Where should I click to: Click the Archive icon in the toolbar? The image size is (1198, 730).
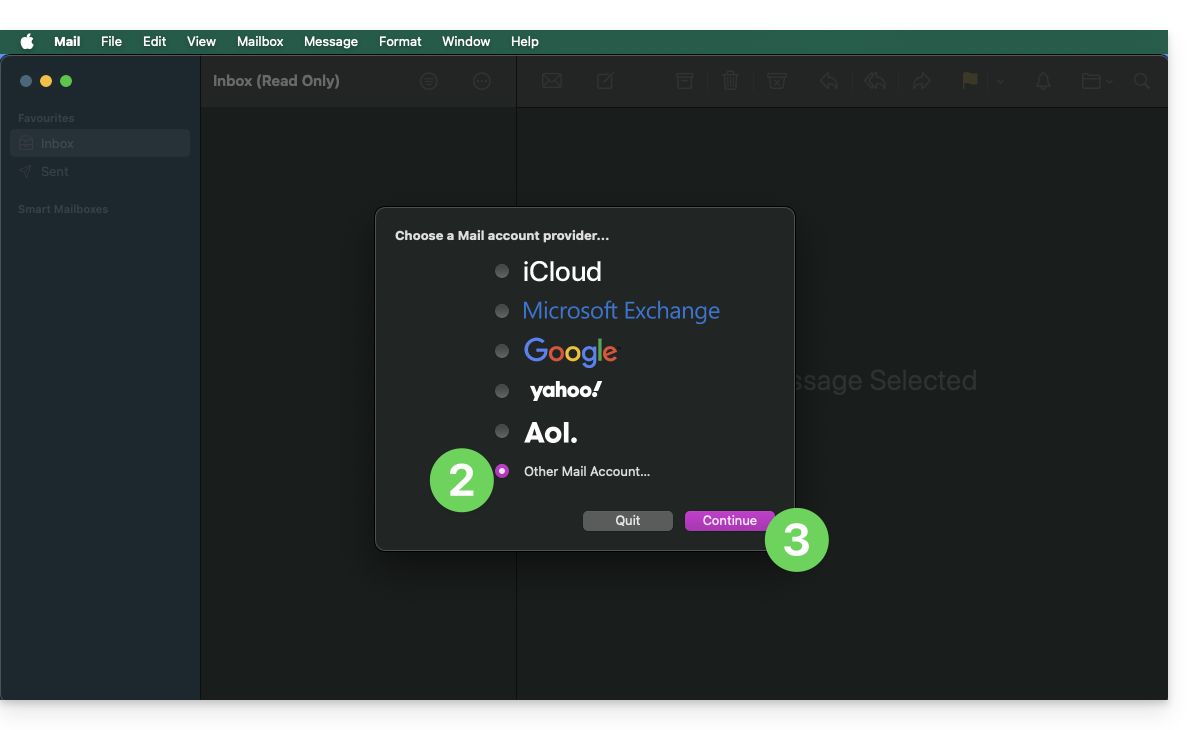pos(684,81)
